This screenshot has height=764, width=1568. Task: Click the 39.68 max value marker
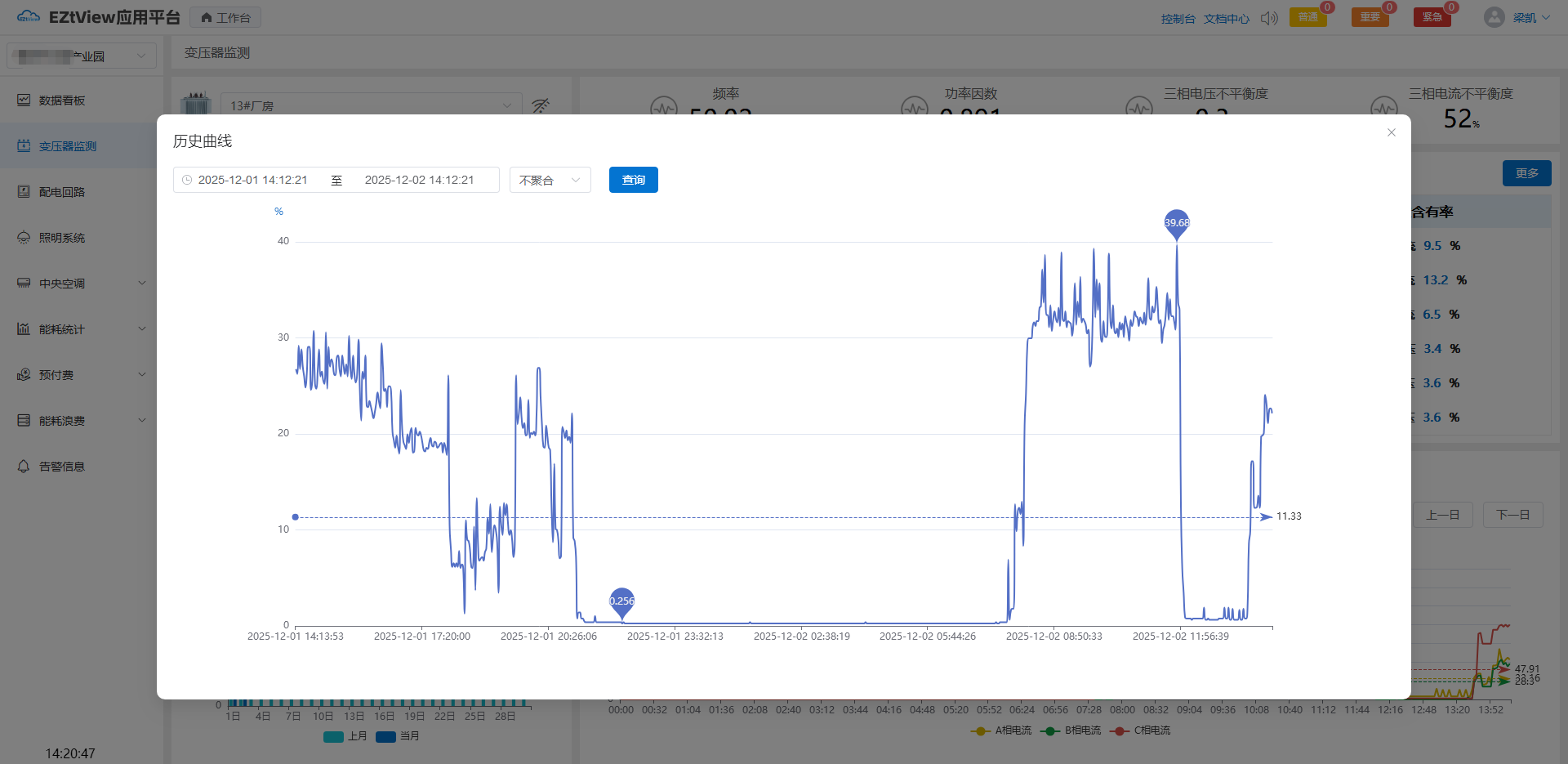click(x=1176, y=222)
